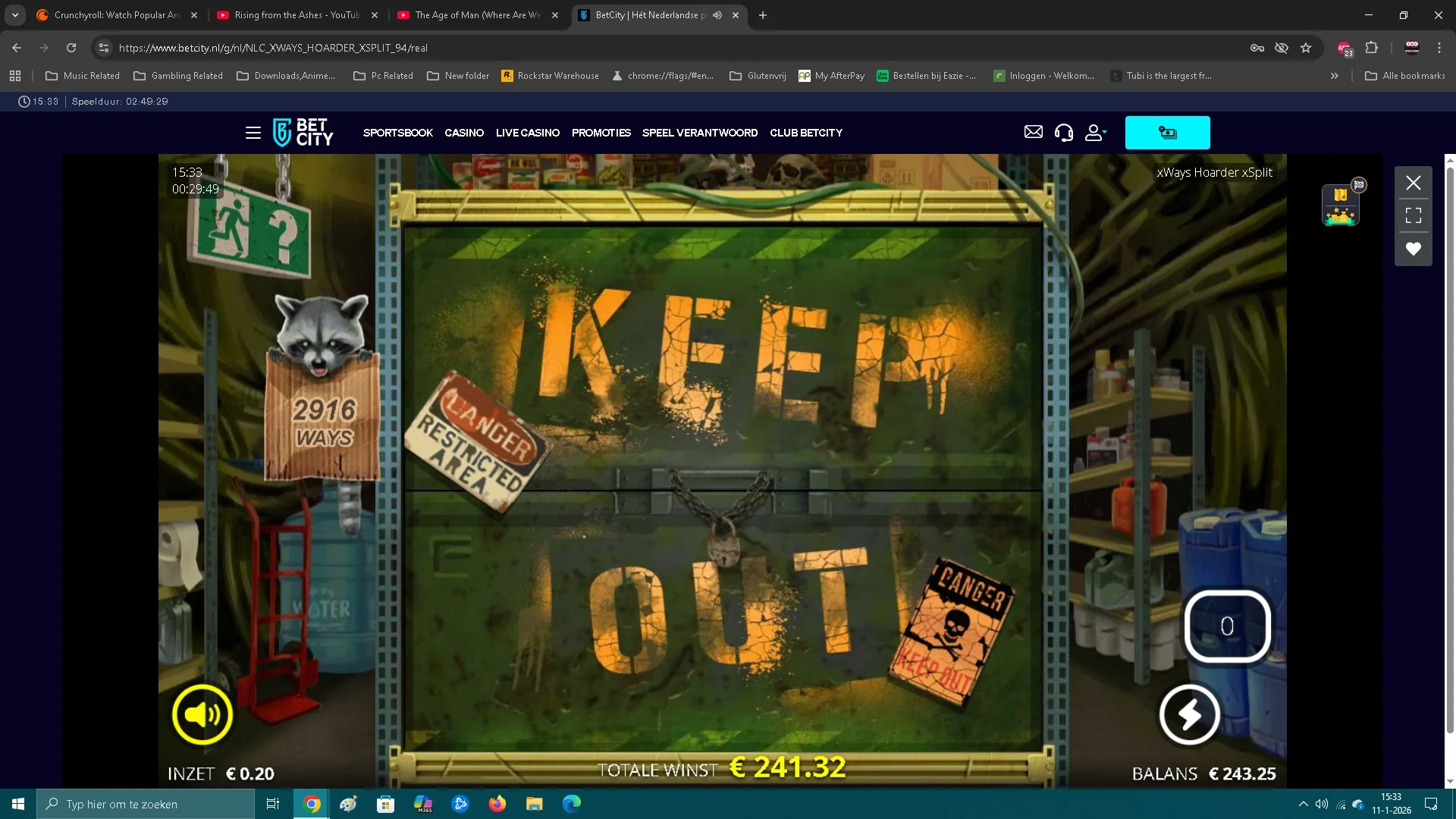This screenshot has height=819, width=1456.
Task: Click the INZET € 0.20 bet amount
Action: coord(221,773)
